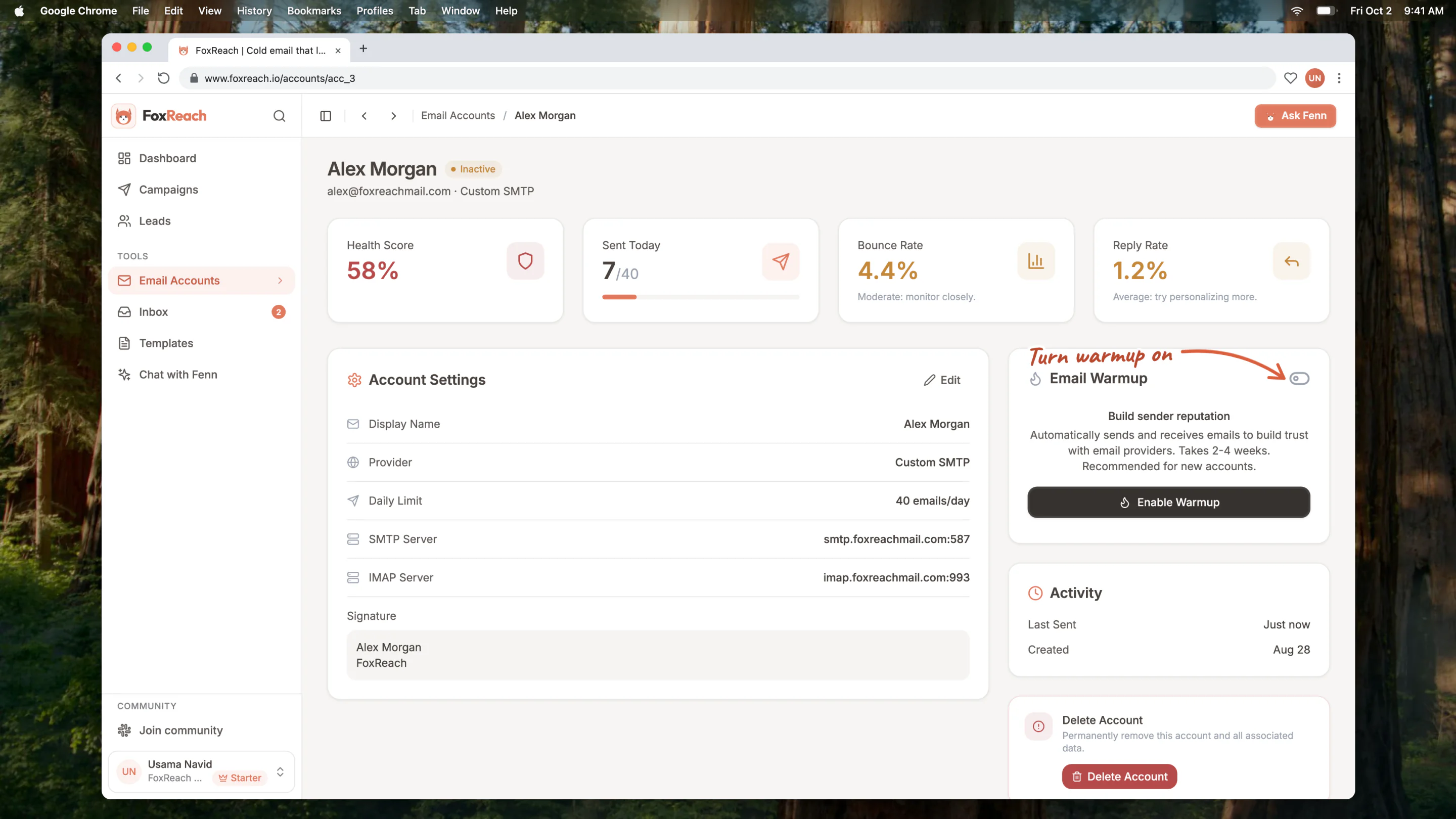
Task: Click the FoxReach fox logo
Action: tap(123, 116)
